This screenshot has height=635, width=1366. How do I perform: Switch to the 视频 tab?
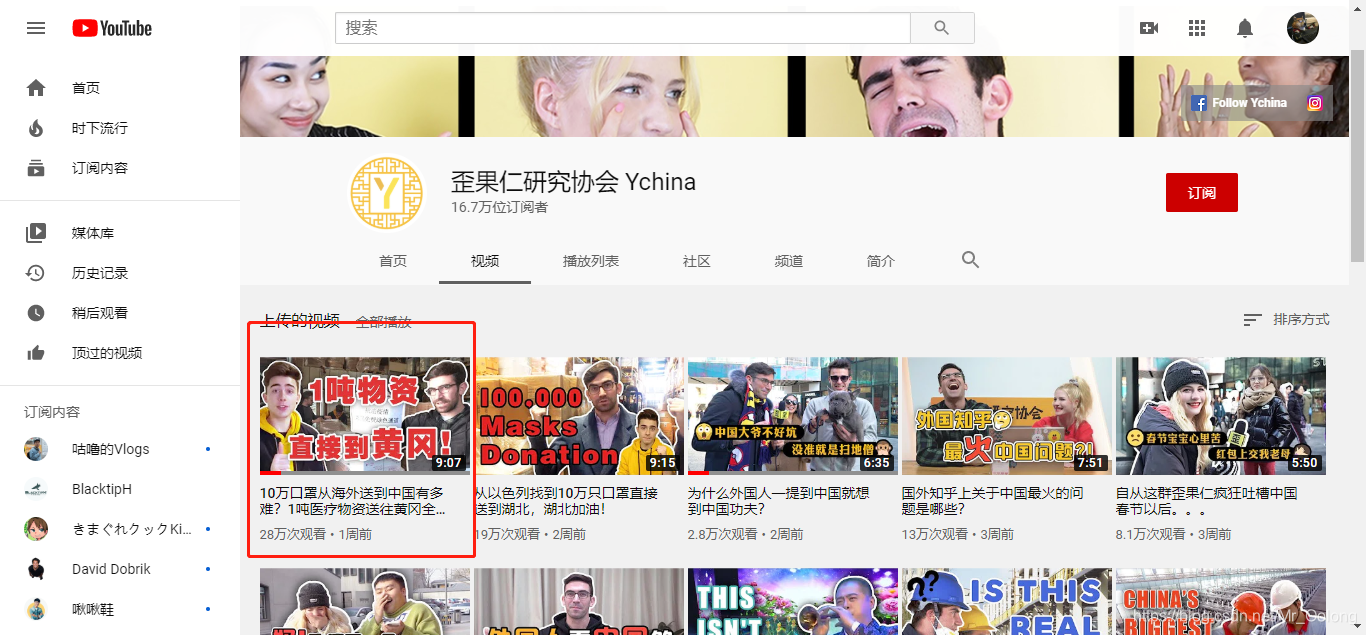485,261
